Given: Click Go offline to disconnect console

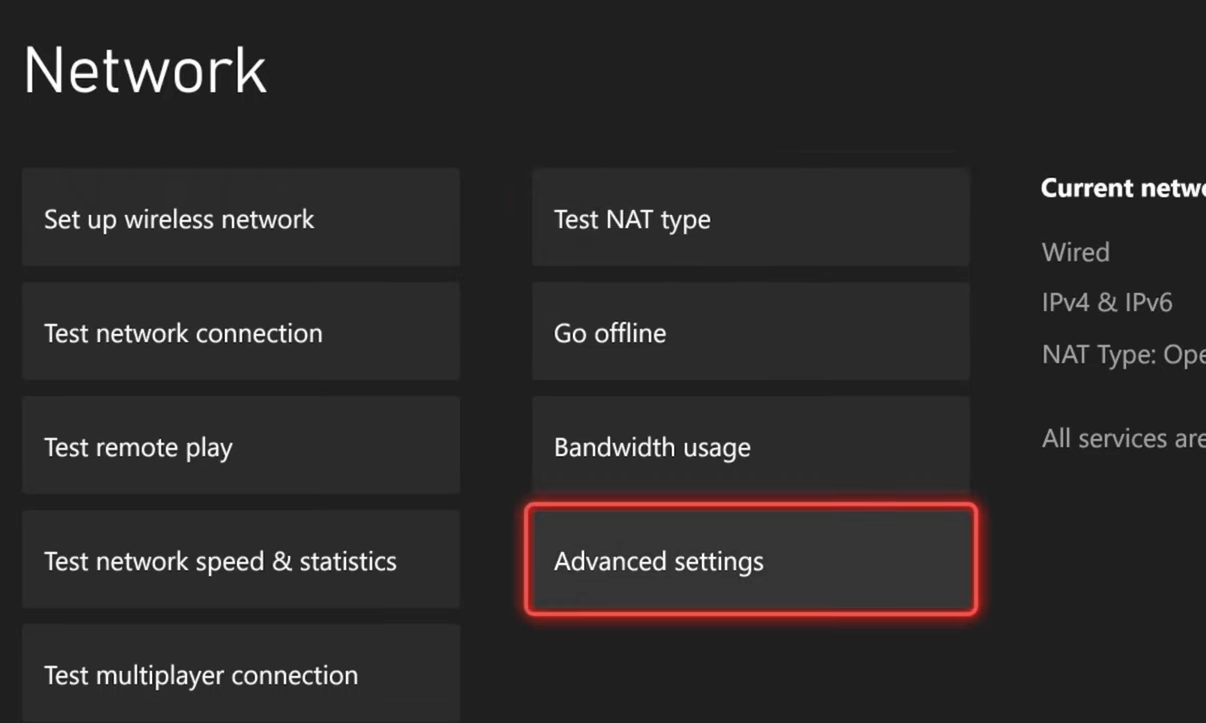Looking at the screenshot, I should click(750, 332).
